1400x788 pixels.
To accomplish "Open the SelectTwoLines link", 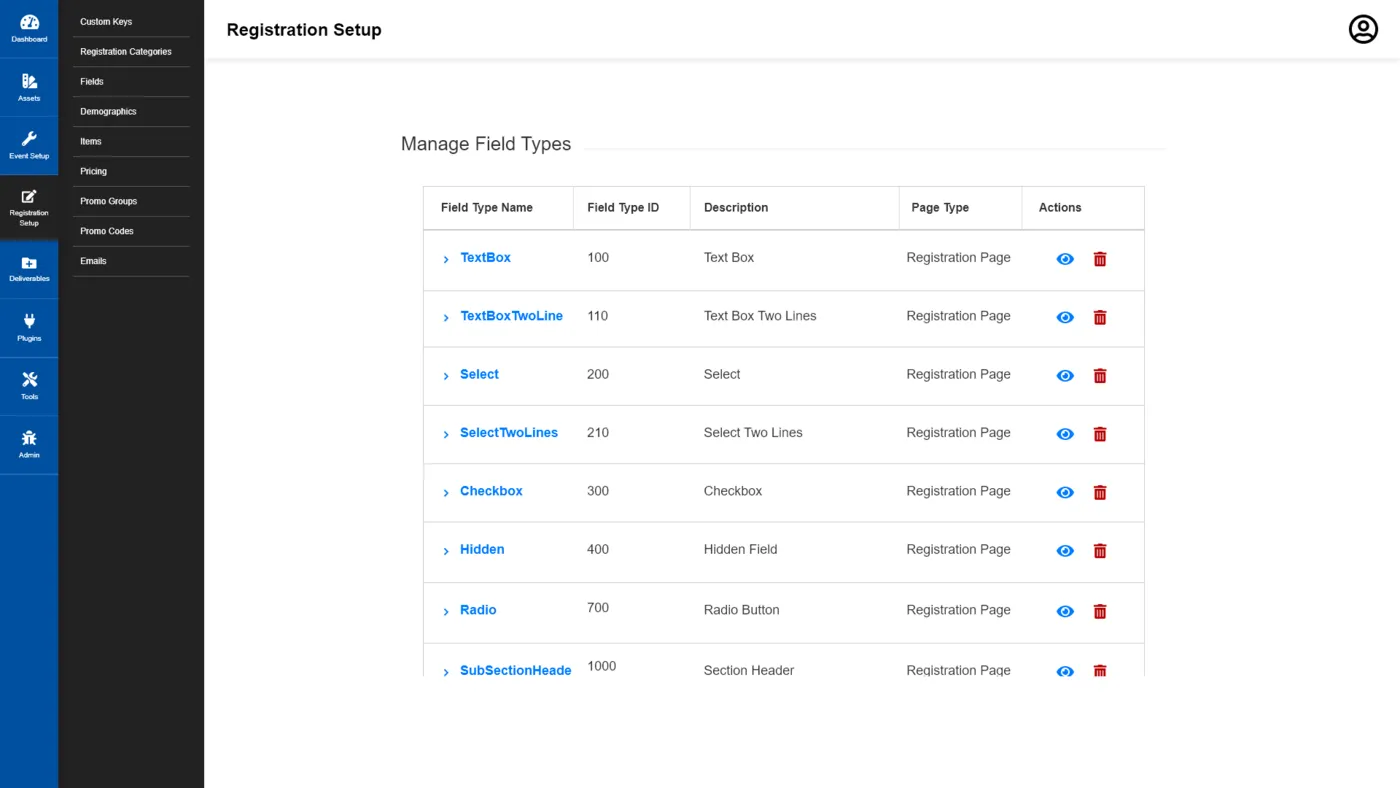I will [x=509, y=432].
